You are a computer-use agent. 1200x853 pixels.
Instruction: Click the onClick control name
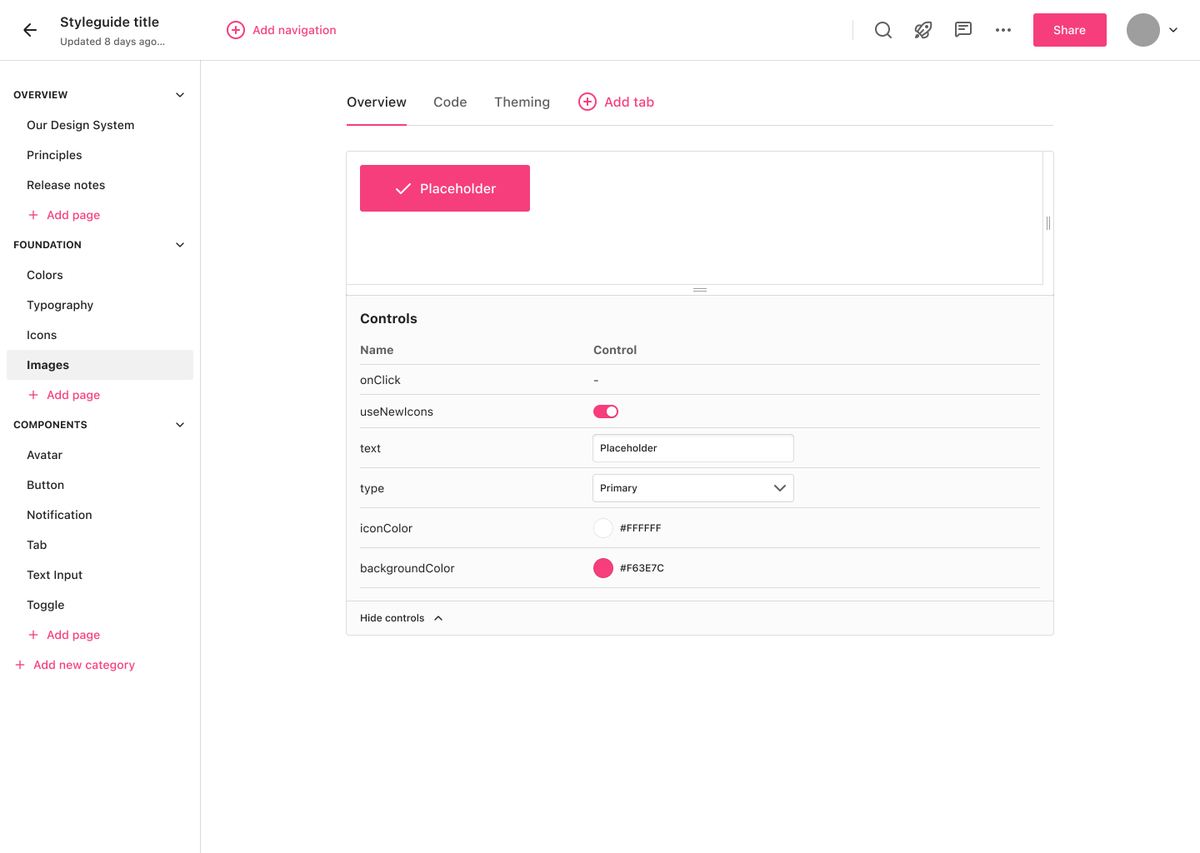pyautogui.click(x=380, y=380)
